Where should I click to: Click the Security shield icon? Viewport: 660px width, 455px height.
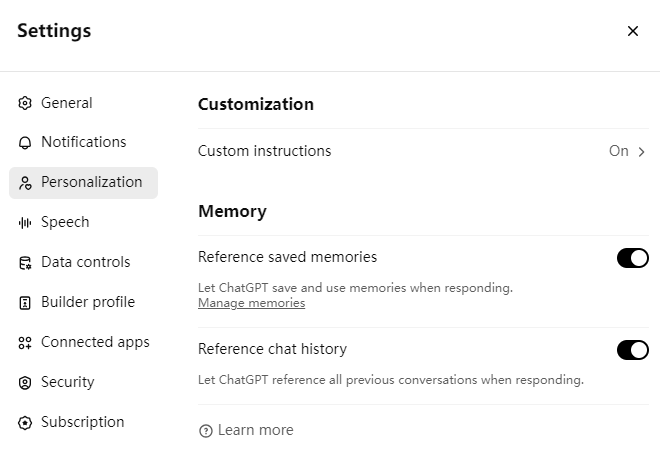click(x=25, y=383)
